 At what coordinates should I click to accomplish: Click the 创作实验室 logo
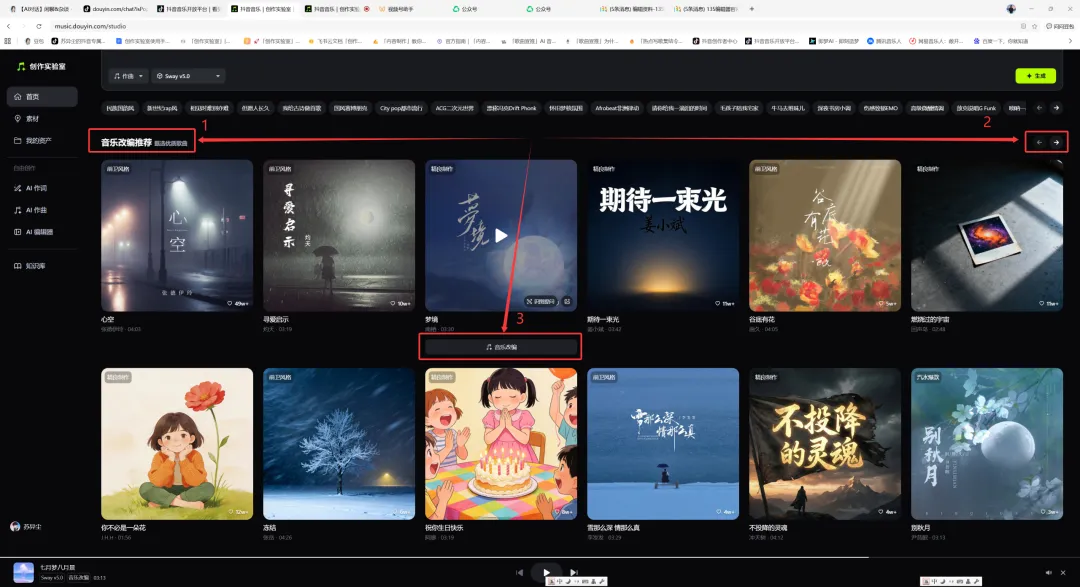coord(41,66)
